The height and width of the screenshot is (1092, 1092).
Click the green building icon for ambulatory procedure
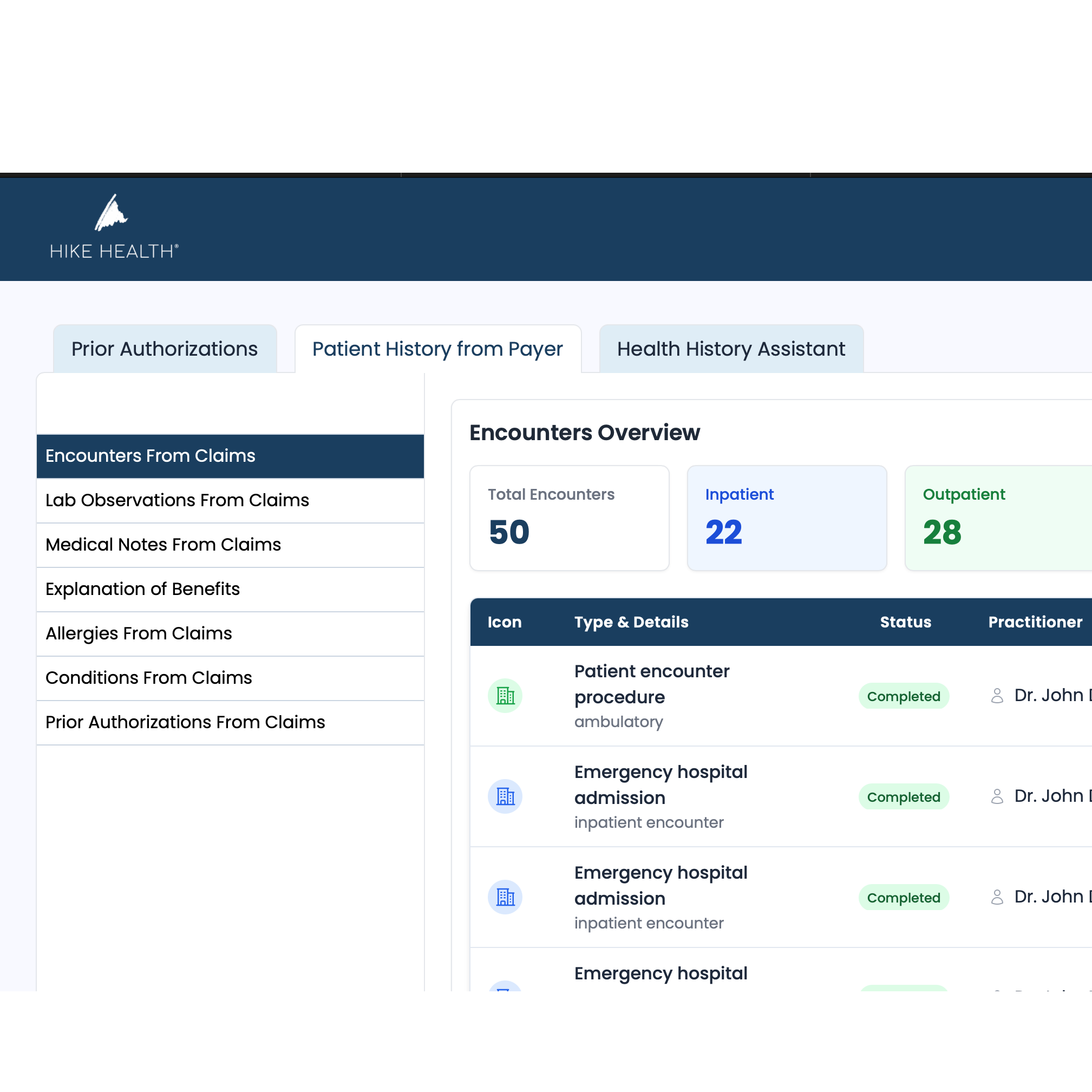click(x=505, y=696)
